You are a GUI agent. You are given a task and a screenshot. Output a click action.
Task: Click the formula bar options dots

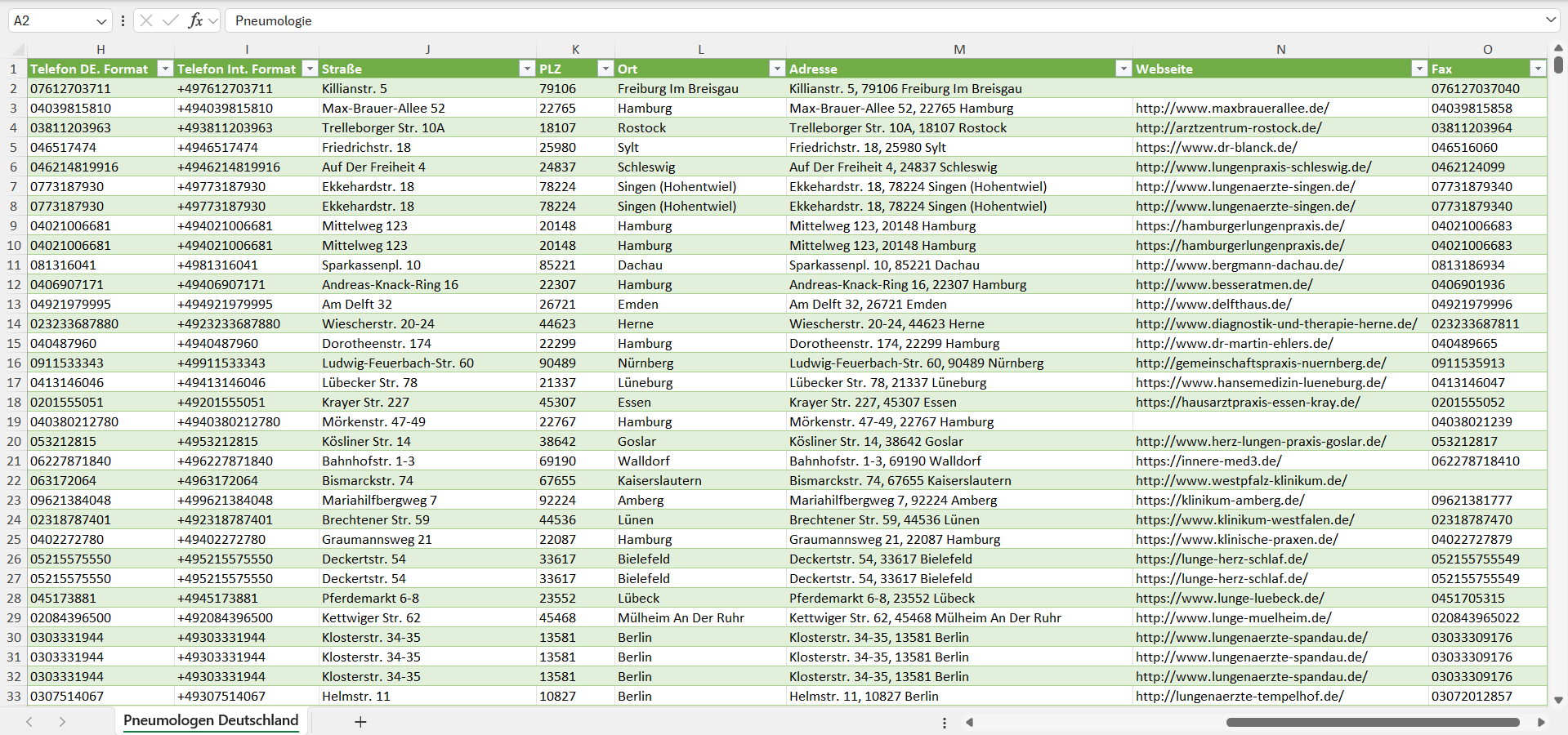pos(123,20)
